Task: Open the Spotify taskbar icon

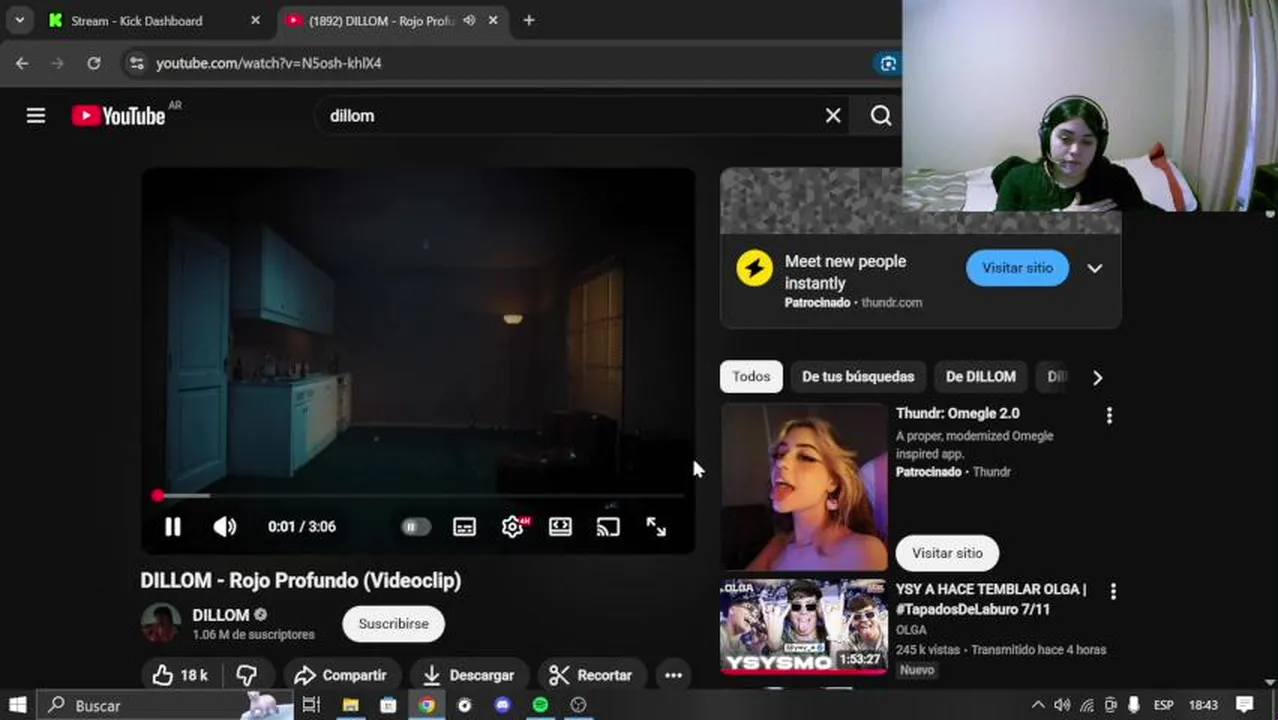Action: point(540,705)
